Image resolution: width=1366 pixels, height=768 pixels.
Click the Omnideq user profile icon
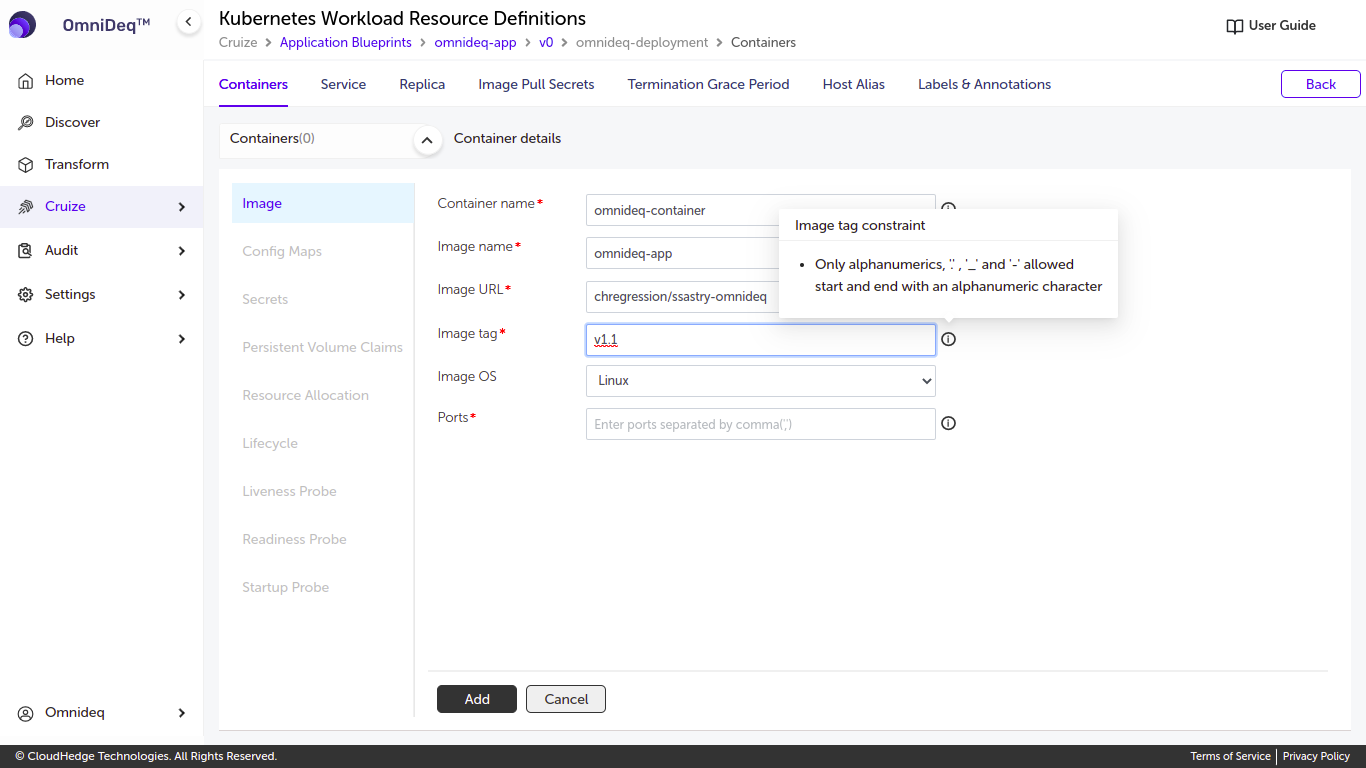pyautogui.click(x=26, y=713)
